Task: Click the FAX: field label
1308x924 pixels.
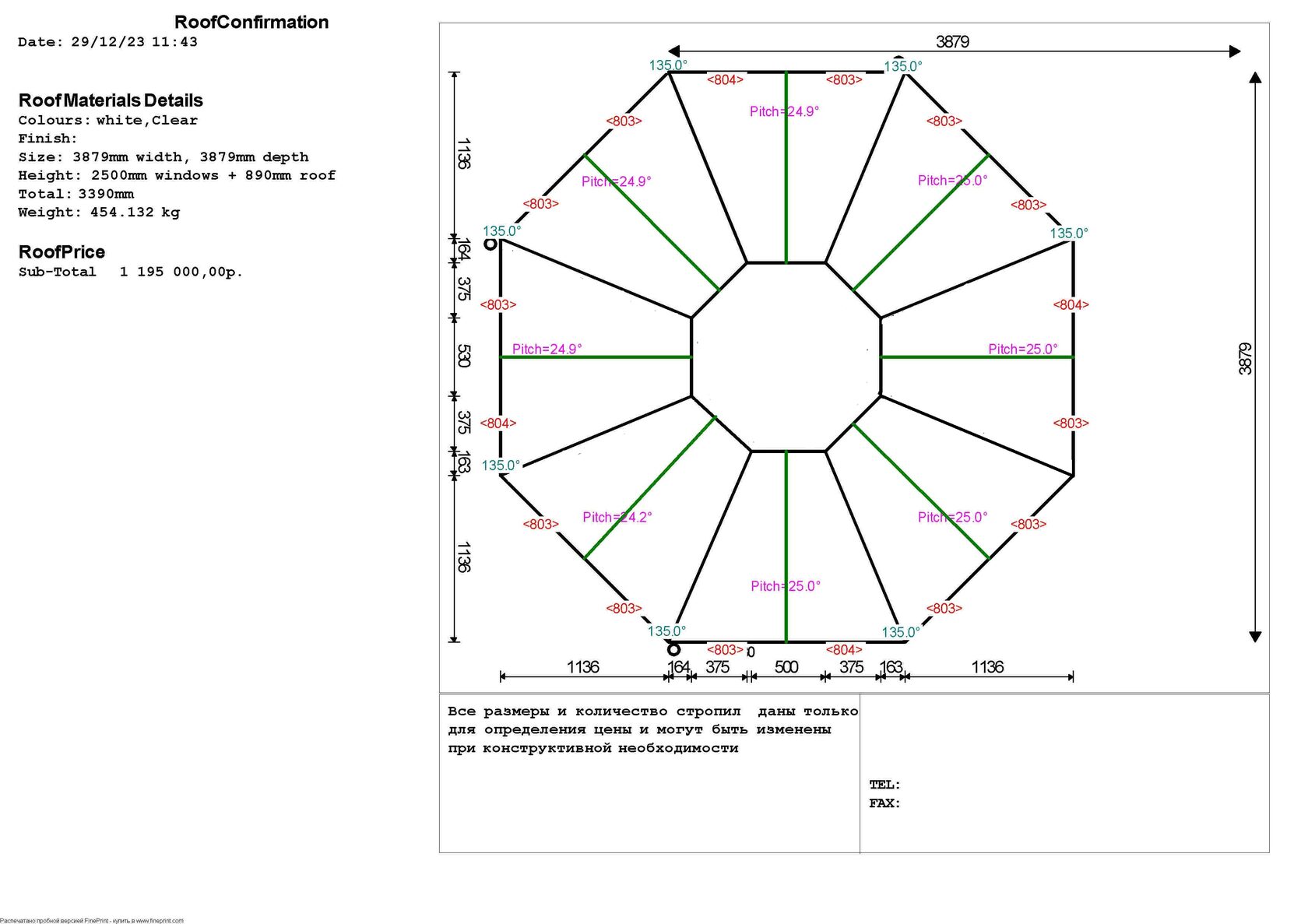Action: coord(884,803)
